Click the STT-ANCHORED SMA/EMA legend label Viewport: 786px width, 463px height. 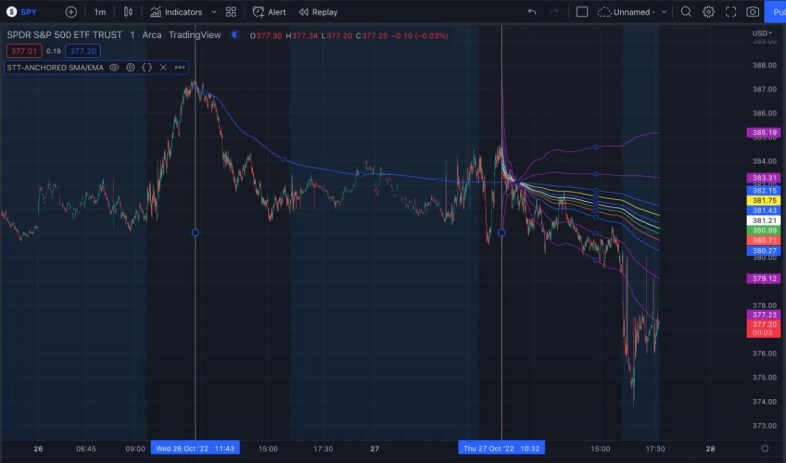point(55,67)
